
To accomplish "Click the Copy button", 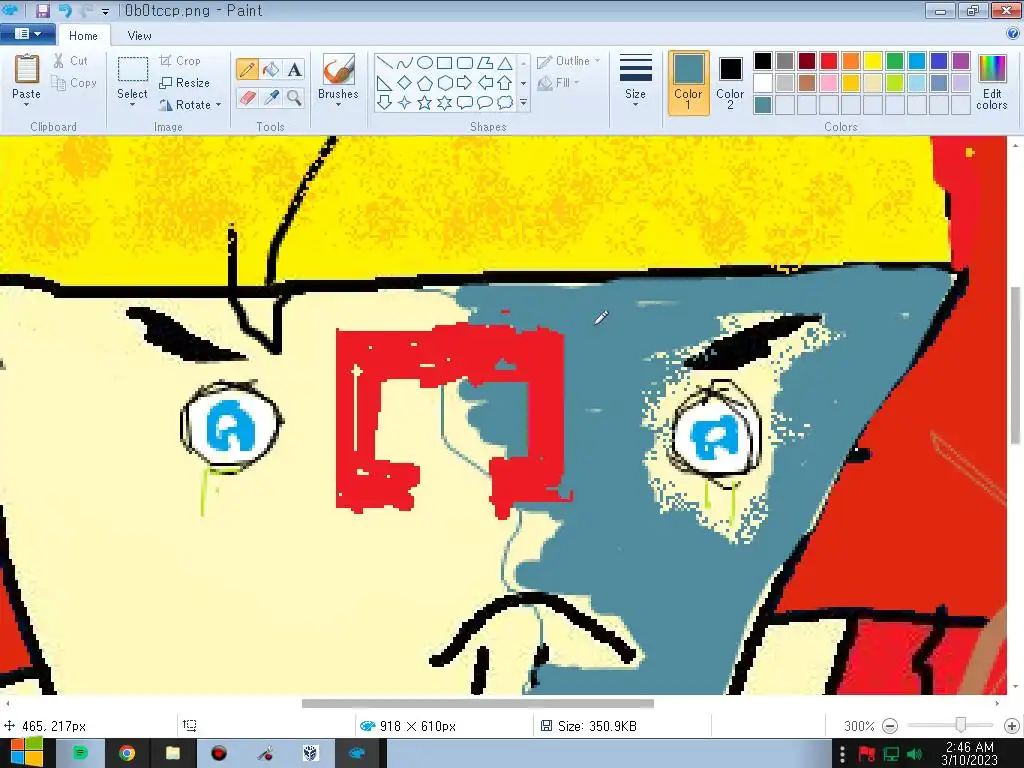I will tap(74, 83).
